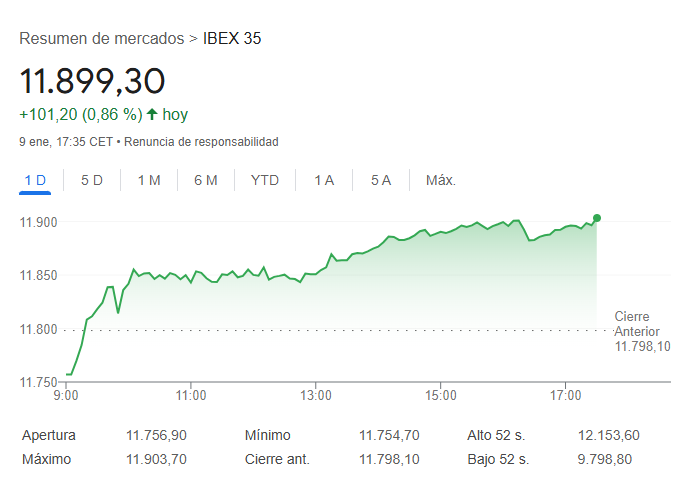
Task: Click the 9:00 time axis label
Action: pyautogui.click(x=66, y=394)
